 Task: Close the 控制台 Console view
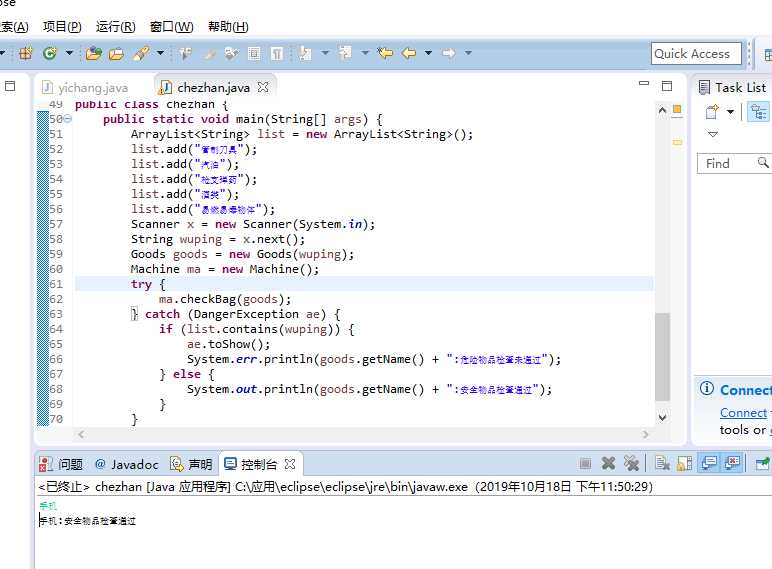pyautogui.click(x=290, y=464)
